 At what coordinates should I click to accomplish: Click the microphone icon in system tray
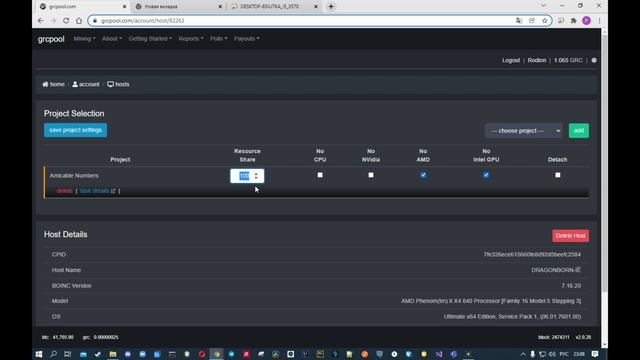coord(533,354)
